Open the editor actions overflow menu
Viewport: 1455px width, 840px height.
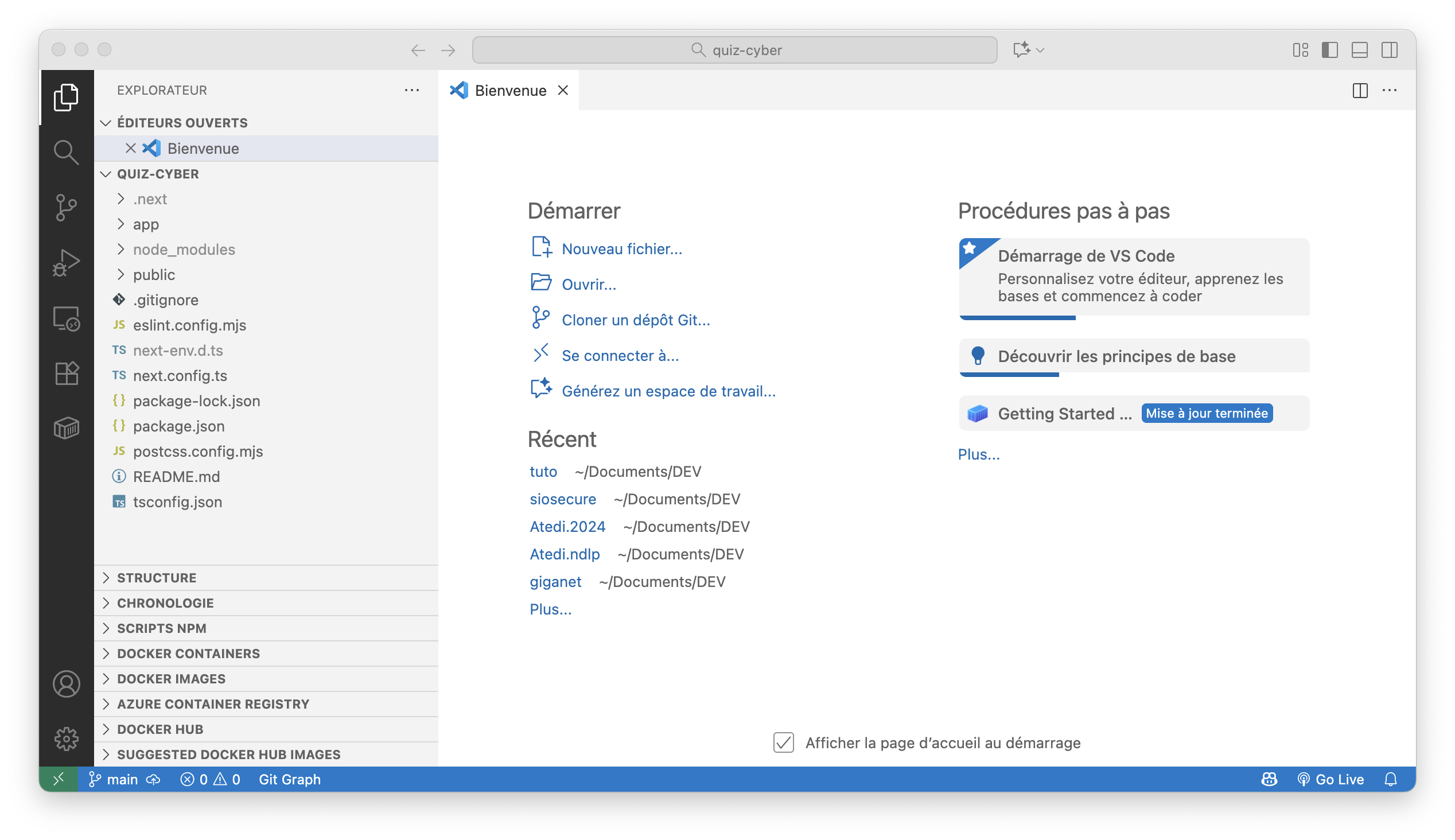1391,90
